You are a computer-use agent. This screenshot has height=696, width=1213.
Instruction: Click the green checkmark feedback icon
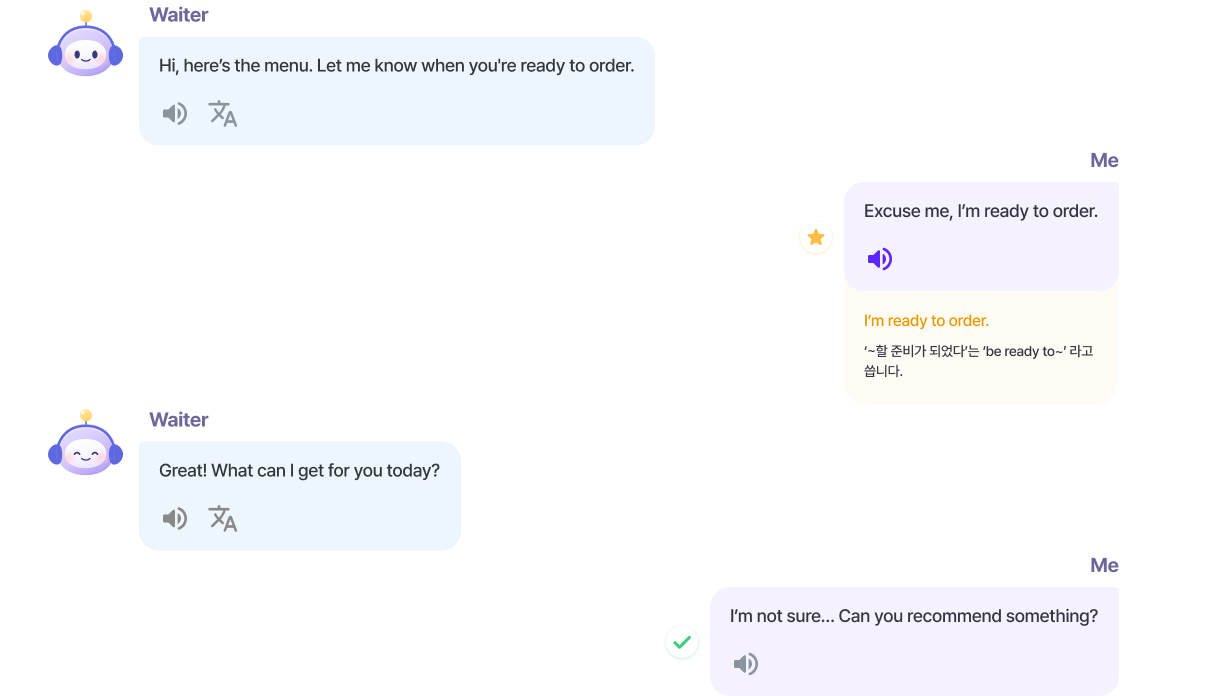point(682,642)
